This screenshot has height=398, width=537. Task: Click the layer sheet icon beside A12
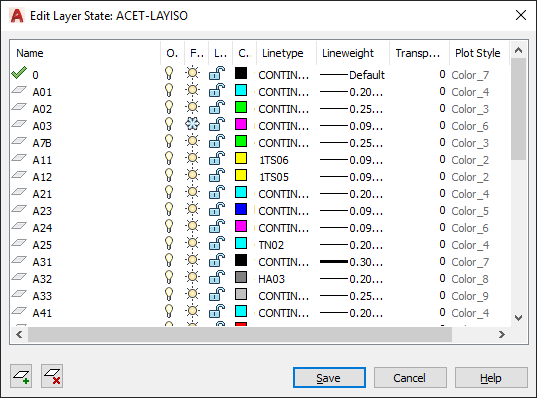click(x=19, y=175)
